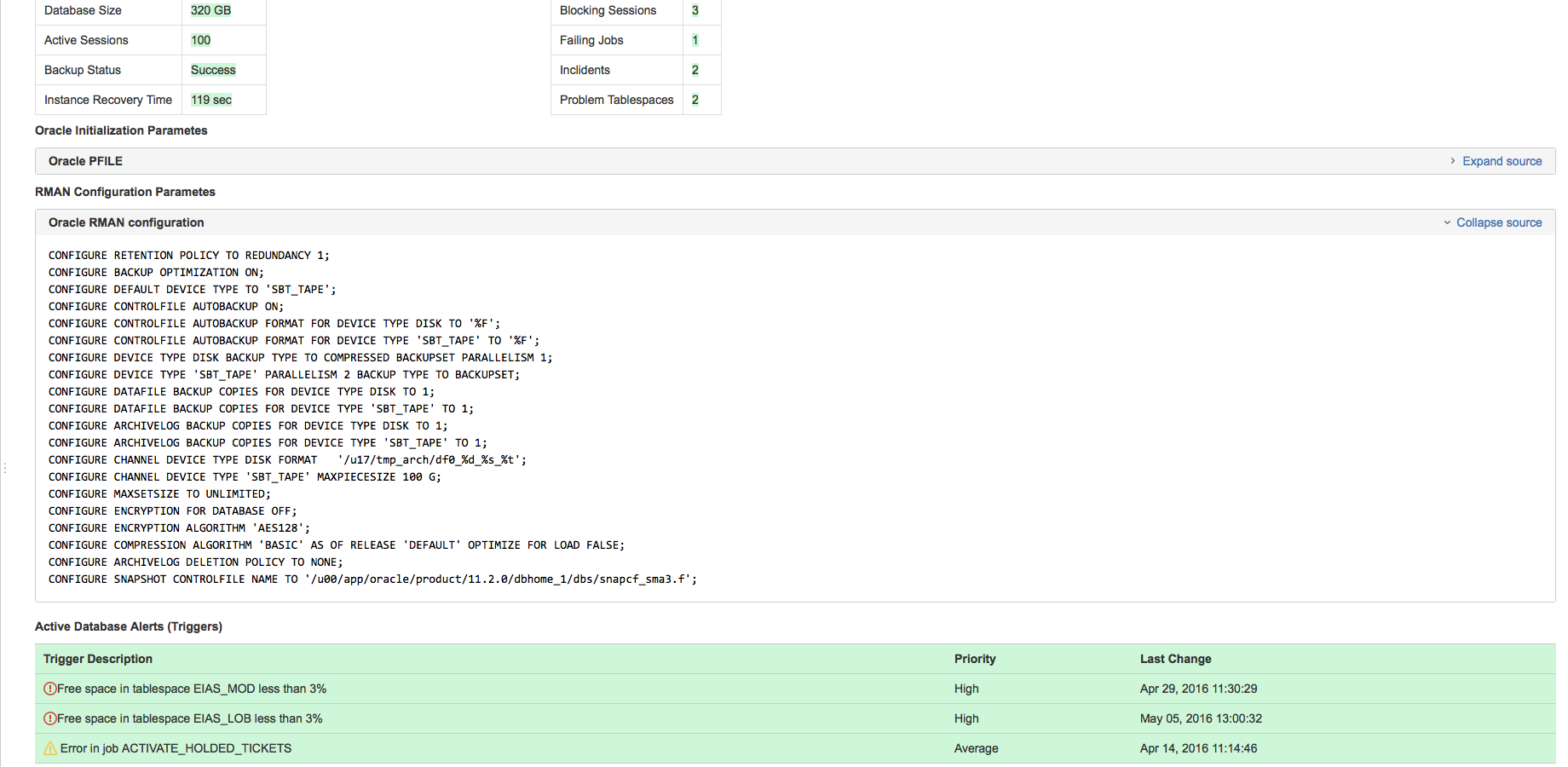This screenshot has height=767, width=1568.
Task: Click the Instance Recovery Time label
Action: pos(108,100)
